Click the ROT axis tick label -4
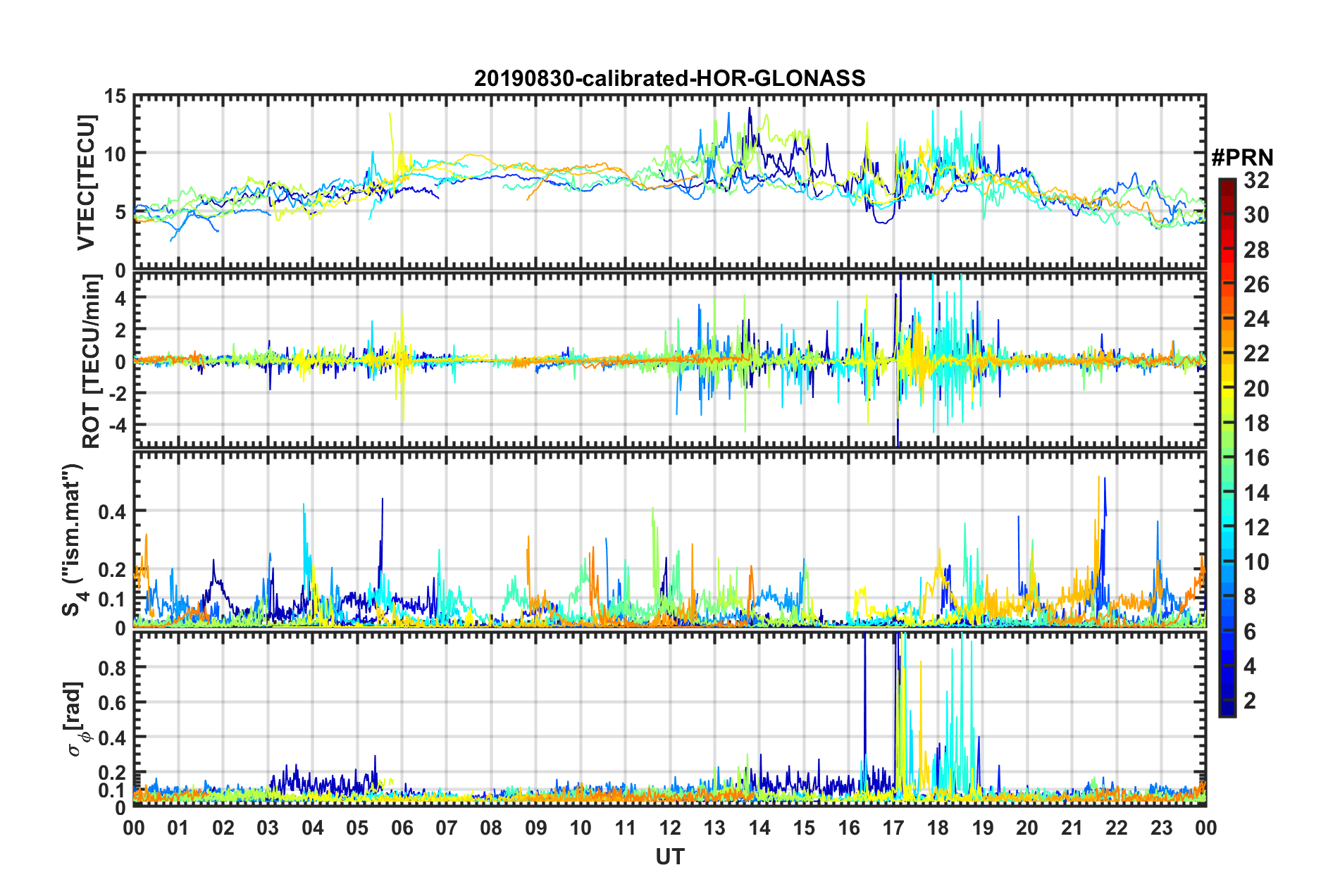 [117, 425]
